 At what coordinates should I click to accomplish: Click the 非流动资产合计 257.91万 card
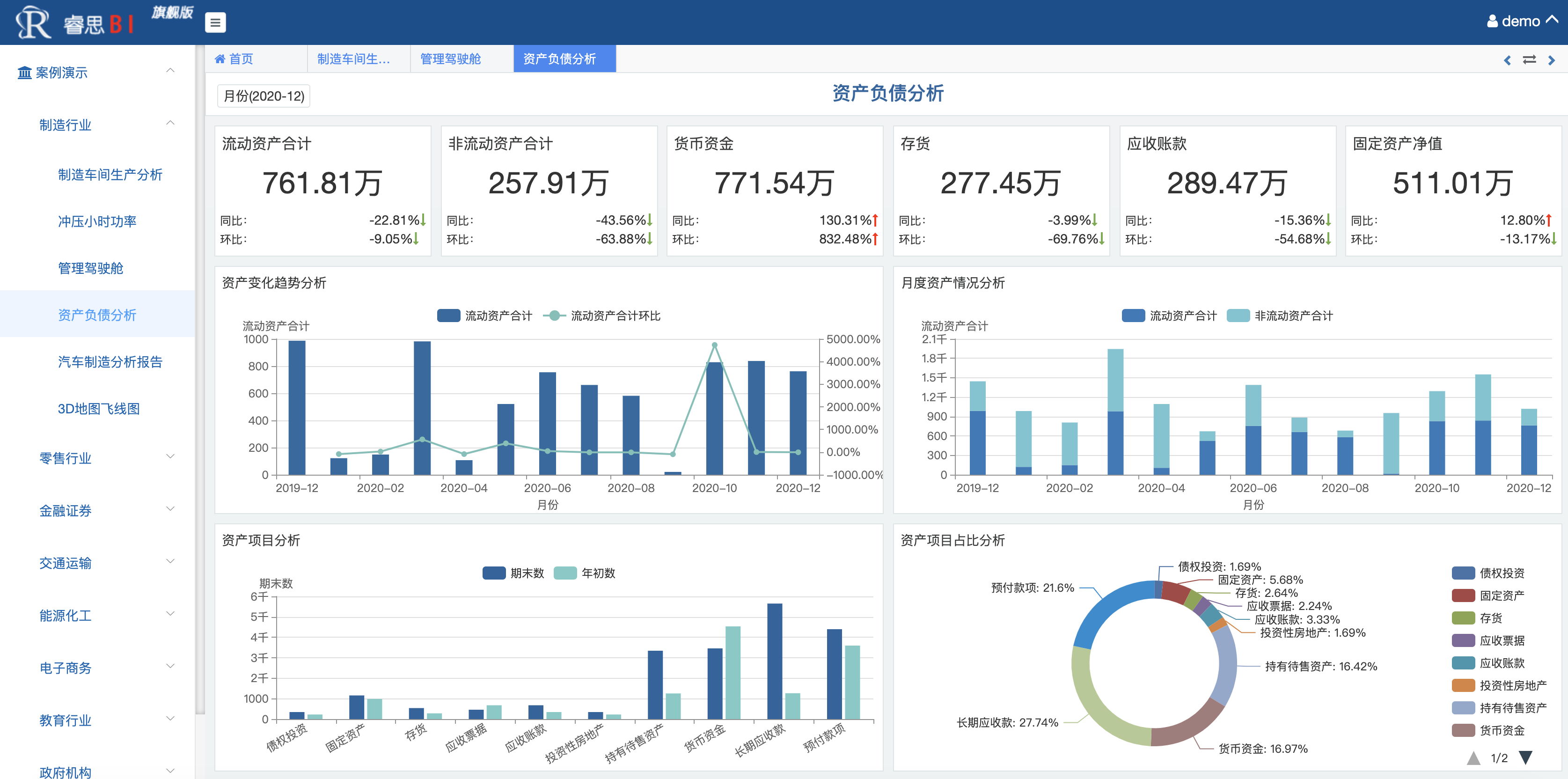click(x=549, y=191)
